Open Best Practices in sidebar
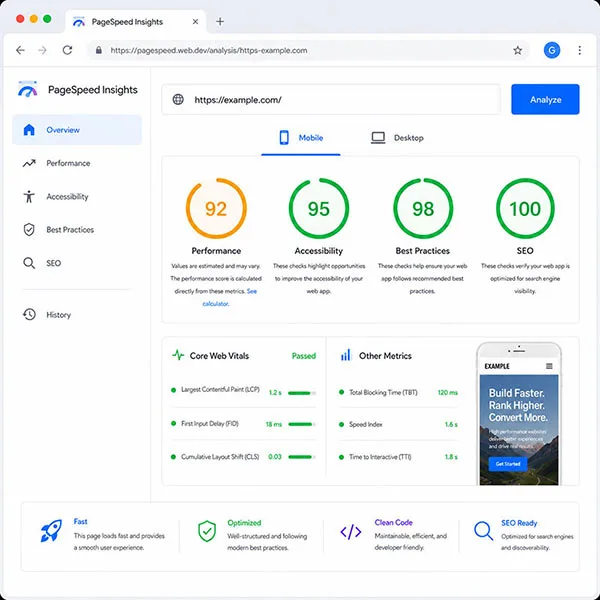The width and height of the screenshot is (600, 600). pyautogui.click(x=77, y=230)
